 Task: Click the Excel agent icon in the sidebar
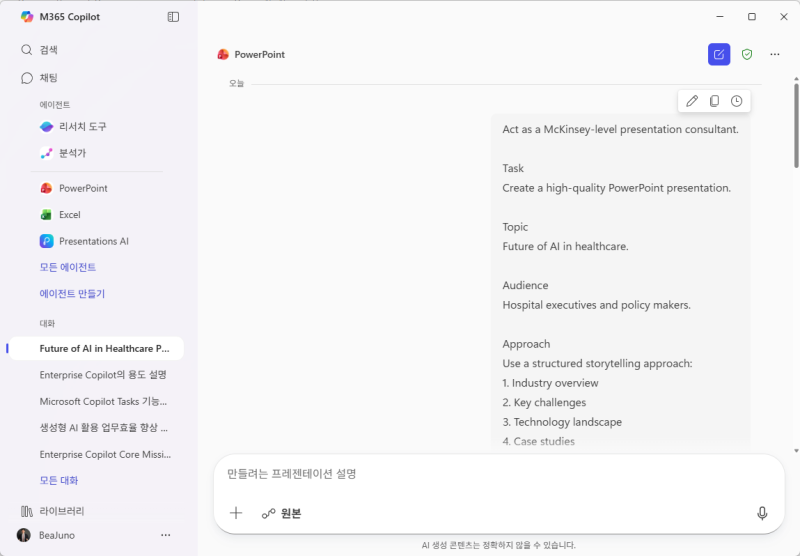[46, 215]
